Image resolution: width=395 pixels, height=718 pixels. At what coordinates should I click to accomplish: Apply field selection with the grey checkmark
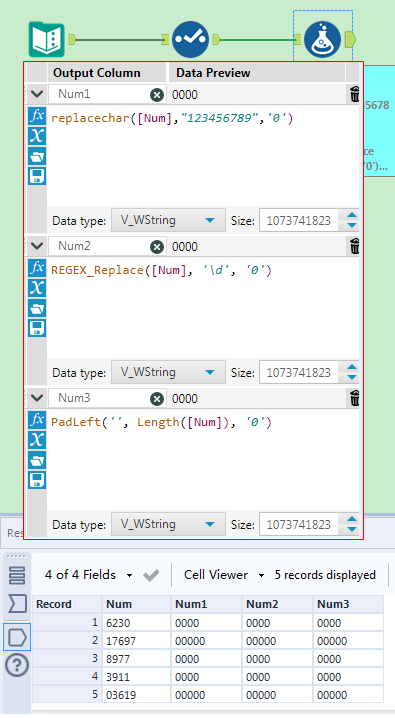click(151, 575)
